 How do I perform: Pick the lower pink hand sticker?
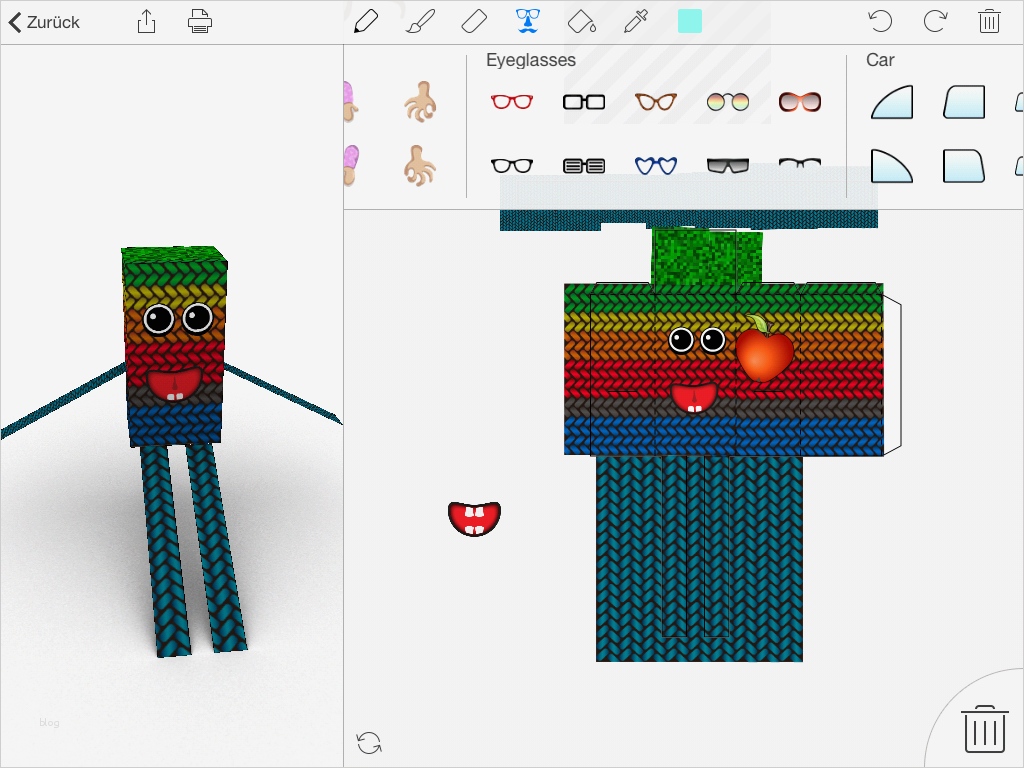[x=351, y=166]
